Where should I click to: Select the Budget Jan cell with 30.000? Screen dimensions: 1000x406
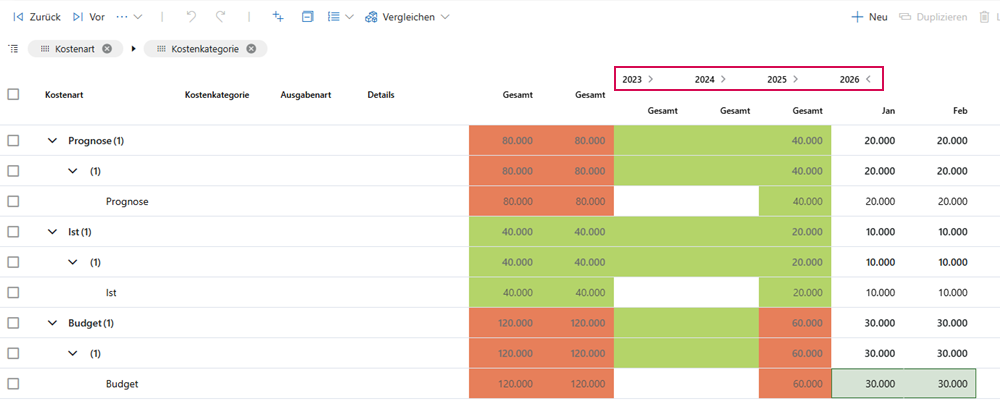(x=867, y=384)
